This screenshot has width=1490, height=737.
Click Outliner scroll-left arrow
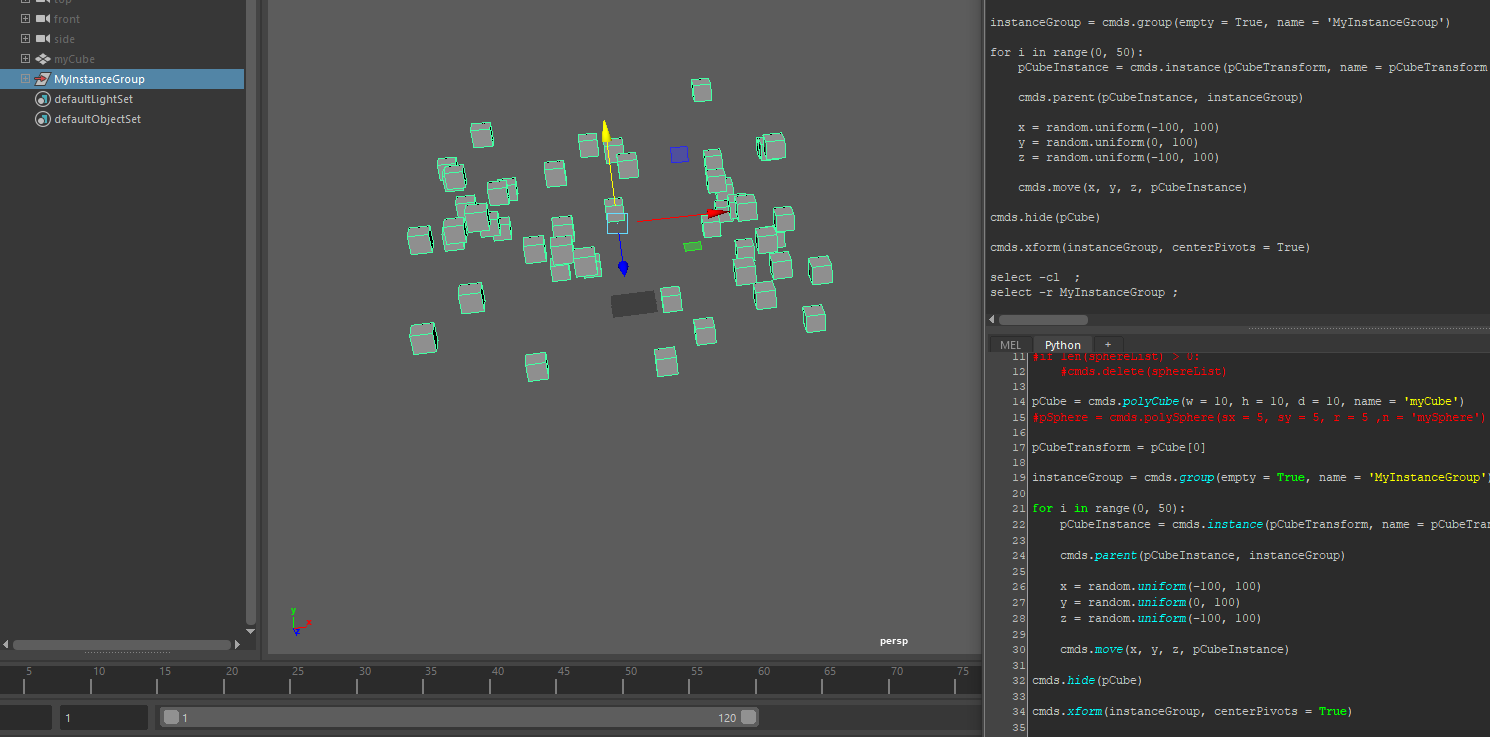coord(6,645)
